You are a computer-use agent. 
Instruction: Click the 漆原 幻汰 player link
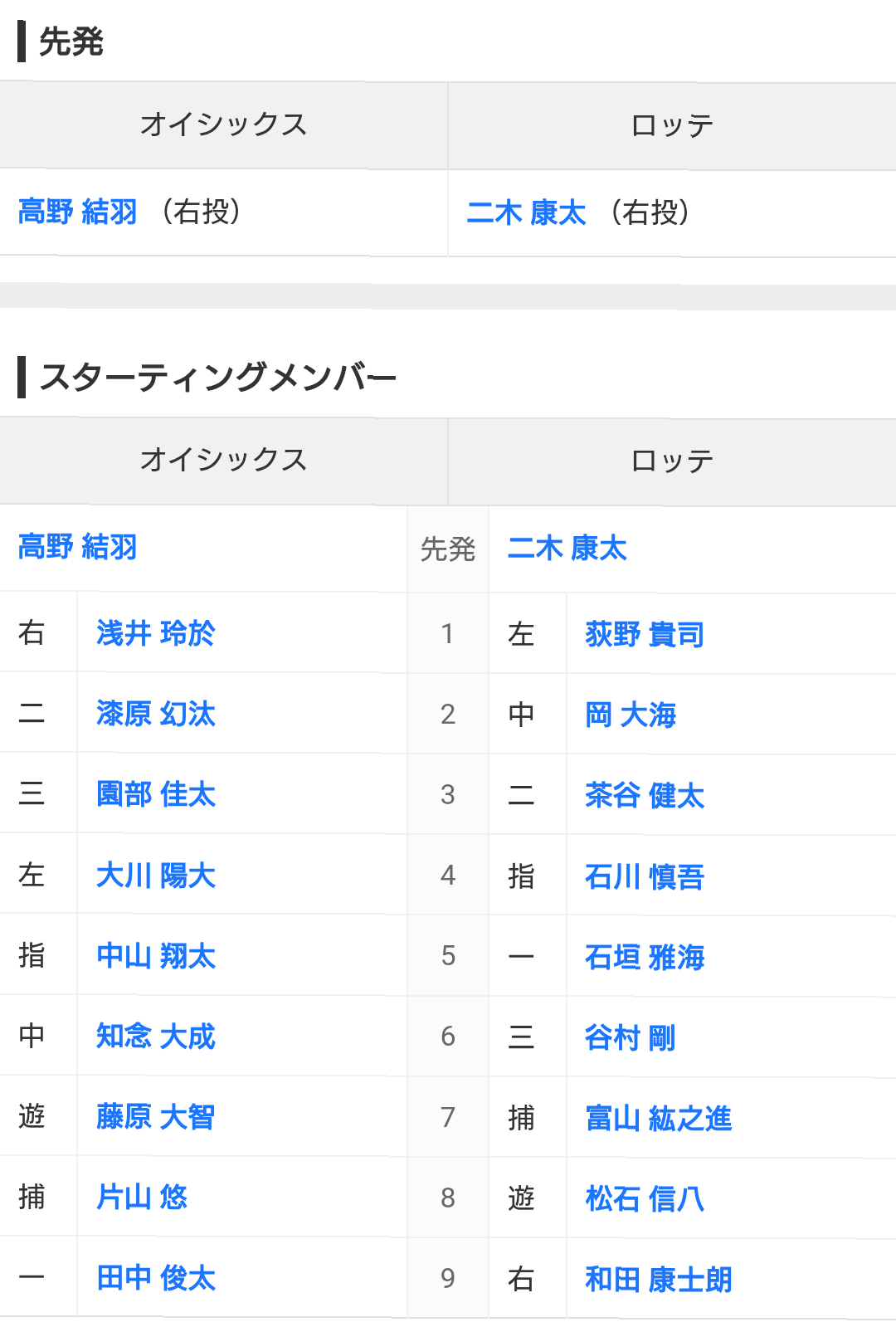pos(155,714)
